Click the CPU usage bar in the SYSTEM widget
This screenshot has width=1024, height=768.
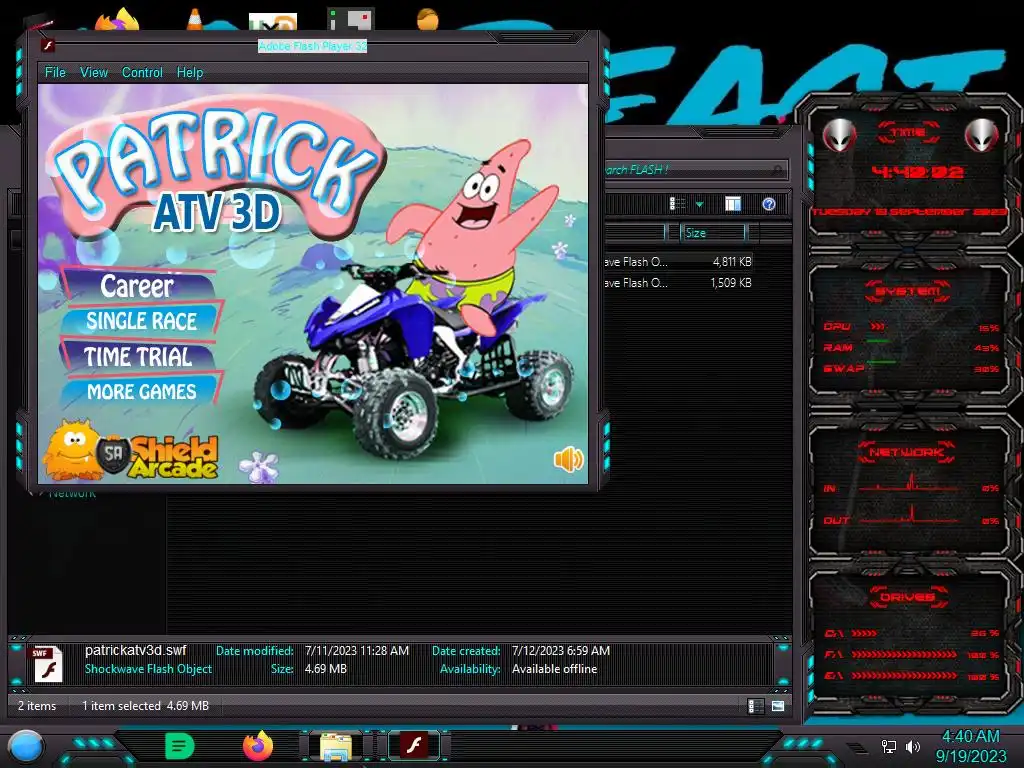coord(877,327)
